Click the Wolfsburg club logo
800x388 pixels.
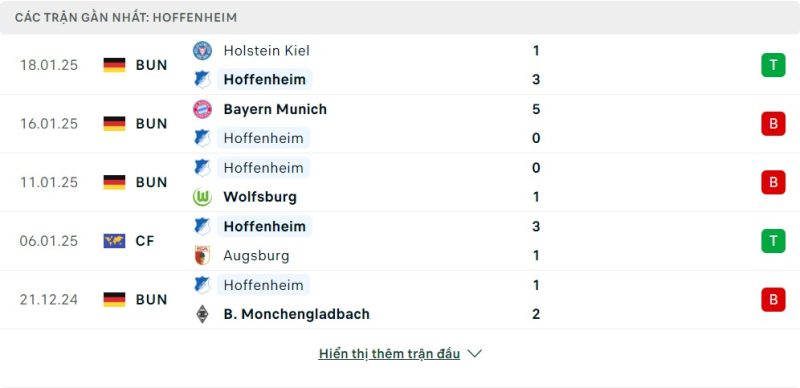tap(202, 197)
